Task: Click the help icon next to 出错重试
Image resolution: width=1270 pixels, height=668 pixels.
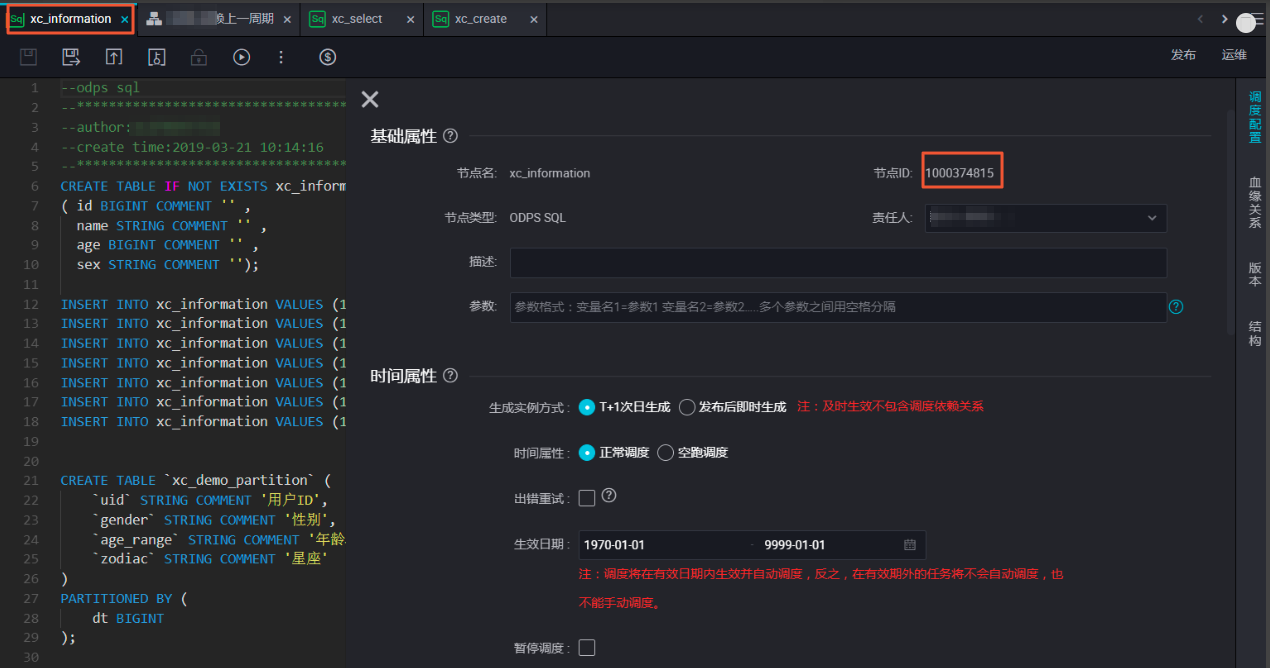Action: [608, 495]
